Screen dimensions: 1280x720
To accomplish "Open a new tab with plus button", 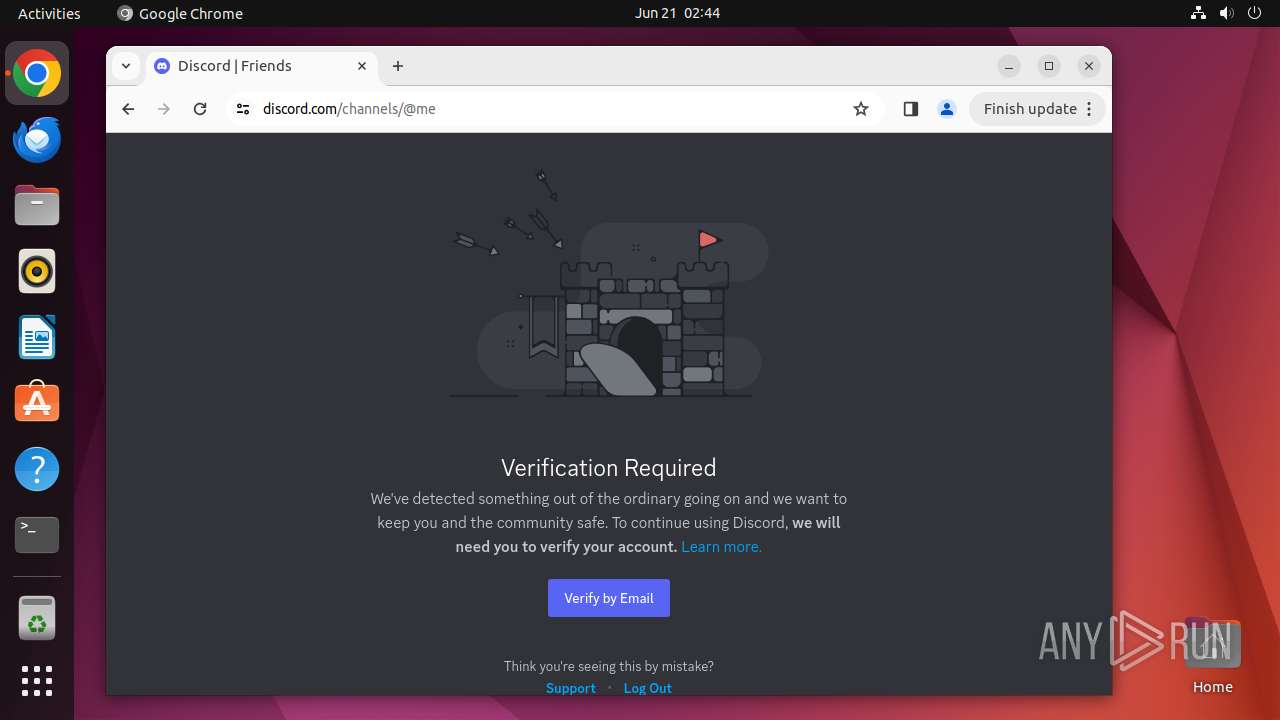I will click(398, 66).
